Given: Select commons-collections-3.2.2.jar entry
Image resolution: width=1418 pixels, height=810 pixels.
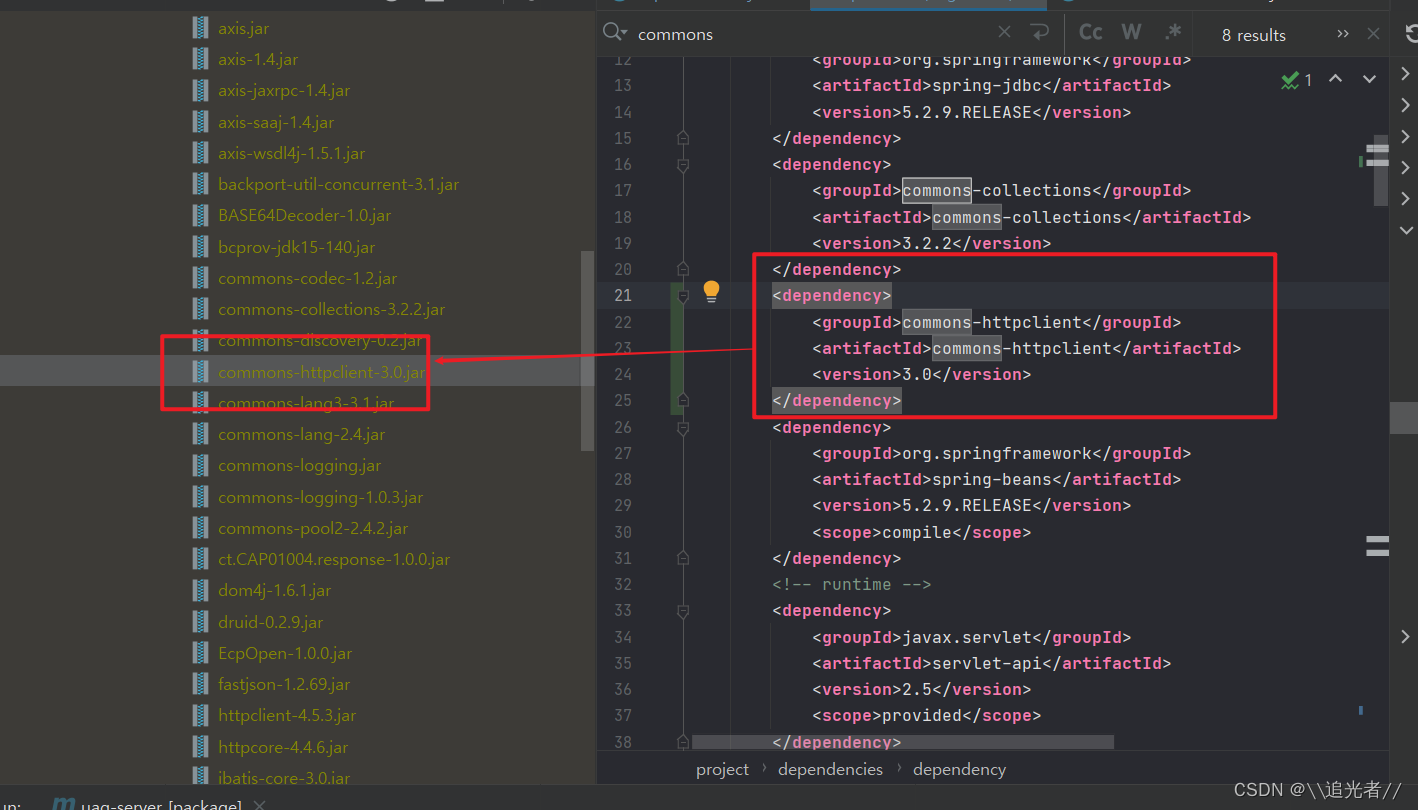Looking at the screenshot, I should 331,309.
